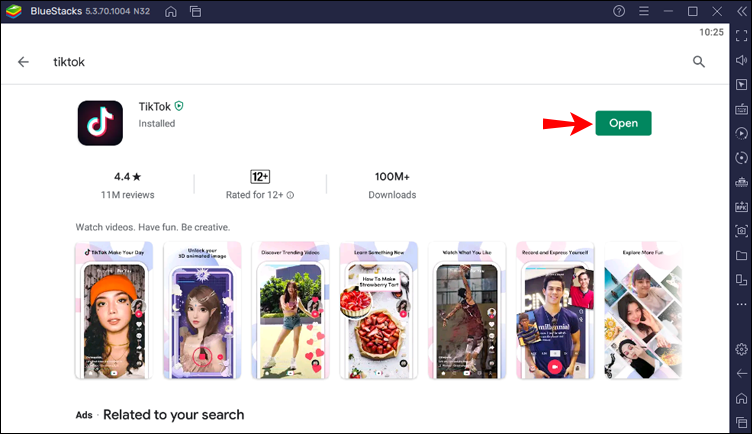Click the Related to your search heading
Viewport: 752px width, 434px height.
point(174,415)
